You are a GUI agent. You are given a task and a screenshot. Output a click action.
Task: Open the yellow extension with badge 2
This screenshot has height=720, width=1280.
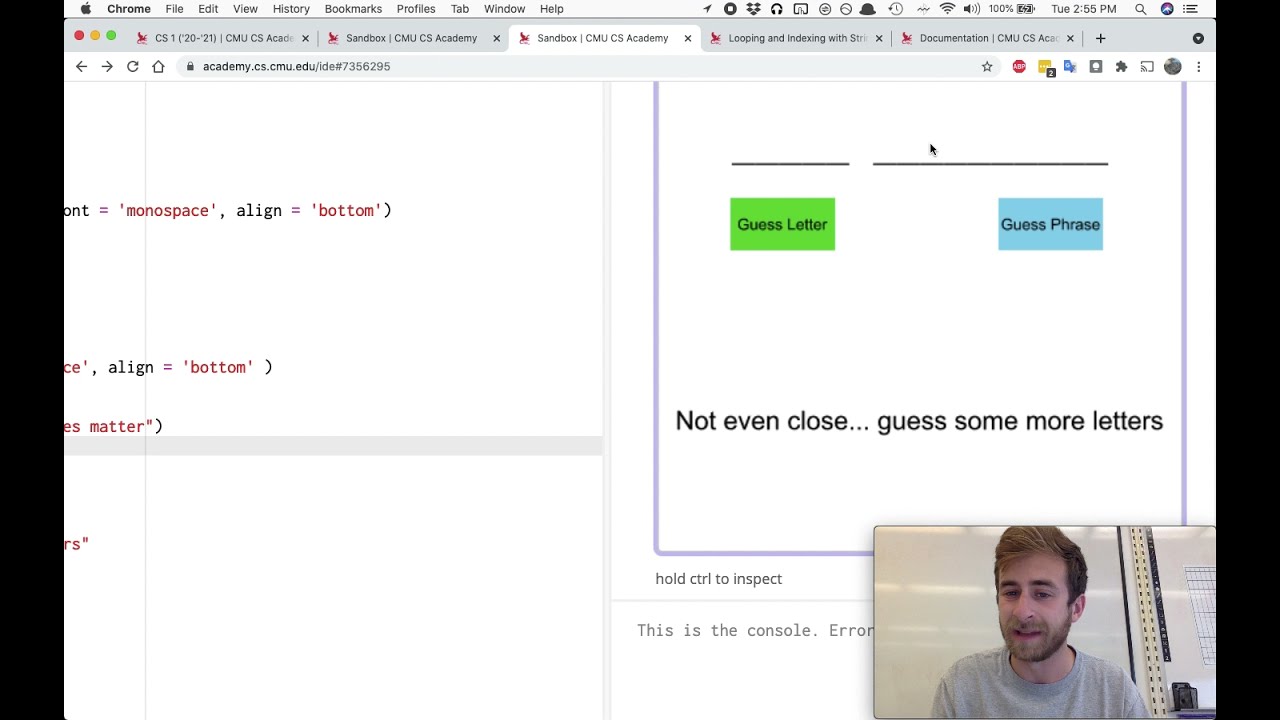[x=1045, y=67]
